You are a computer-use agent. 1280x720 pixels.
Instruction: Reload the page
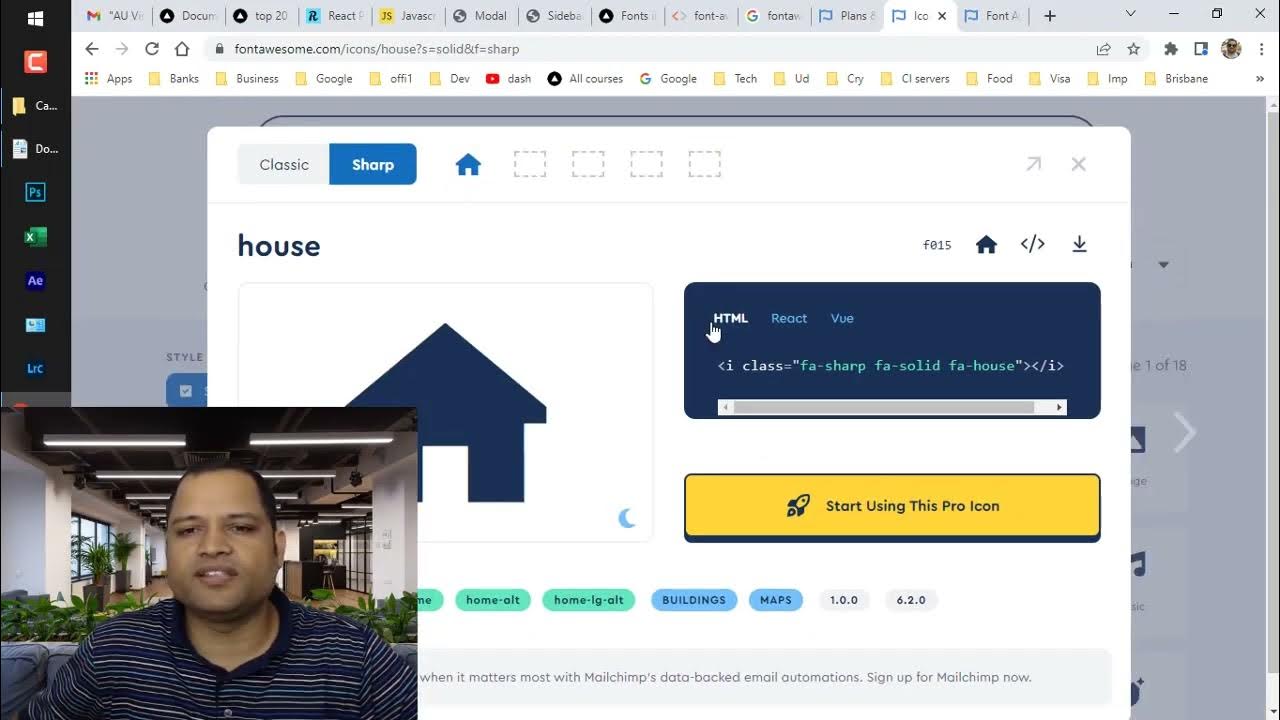tap(152, 48)
